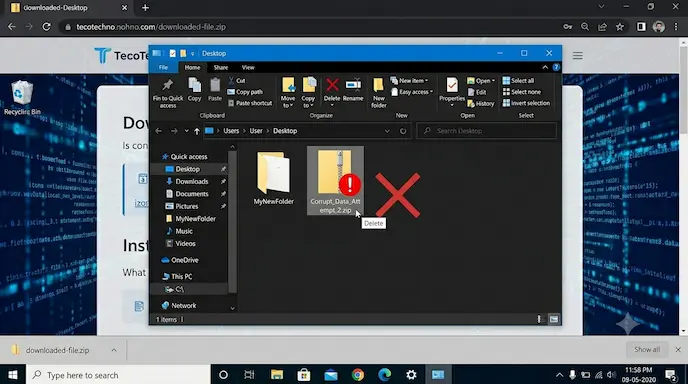Open Settings from the taskbar
This screenshot has height=384, width=688.
coord(411,375)
